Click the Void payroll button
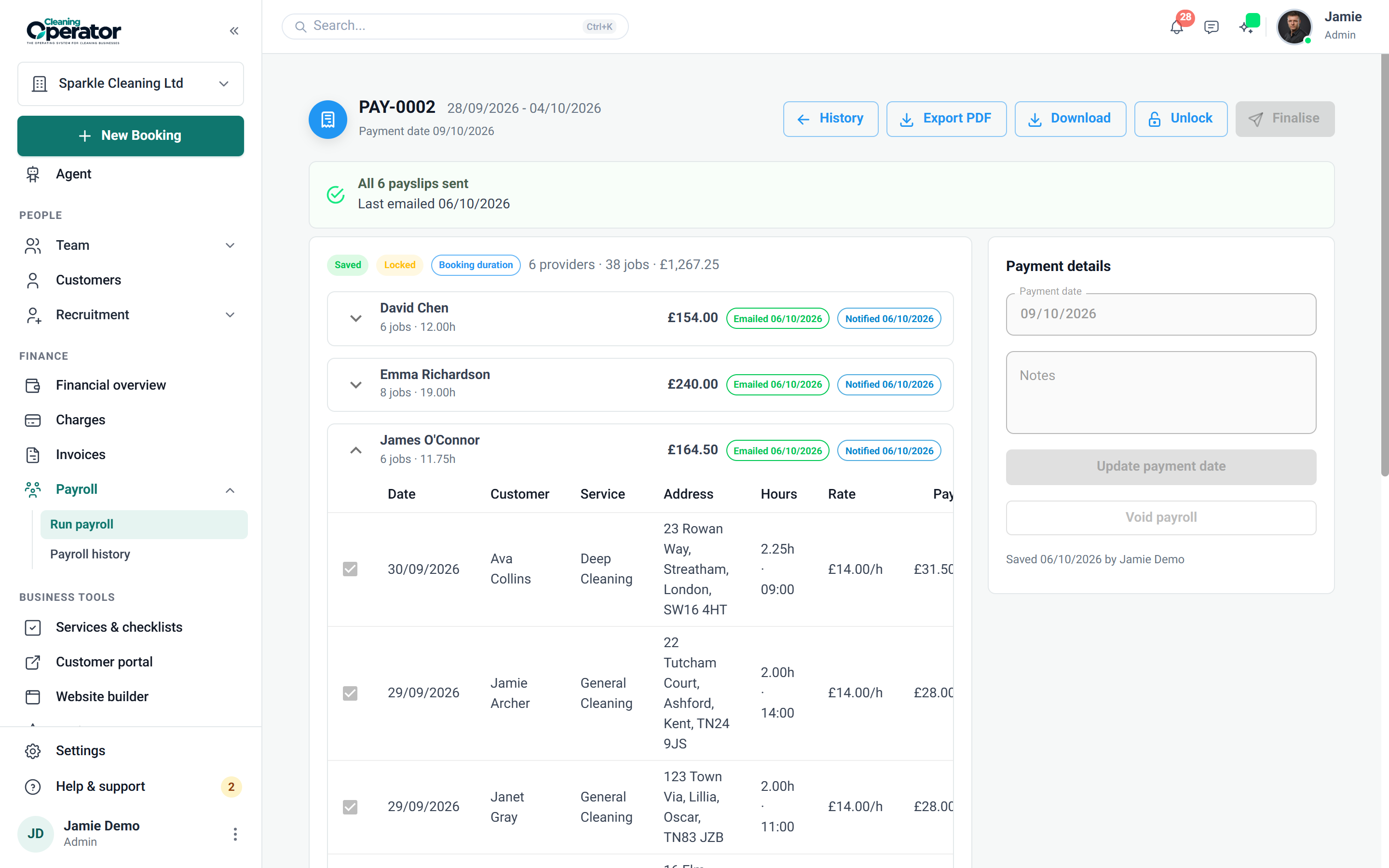This screenshot has height=868, width=1389. coord(1160,518)
